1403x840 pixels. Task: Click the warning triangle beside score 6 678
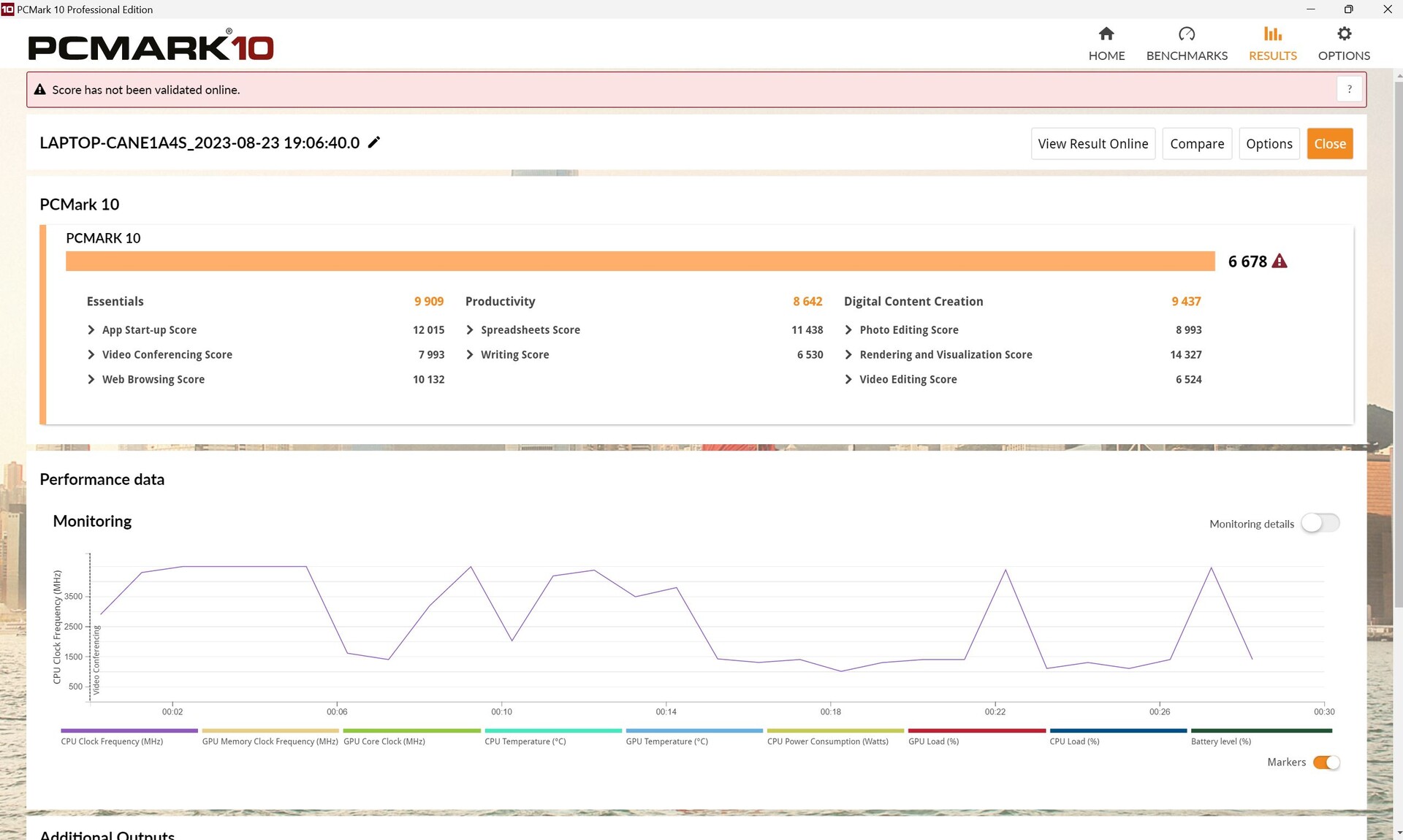tap(1280, 261)
